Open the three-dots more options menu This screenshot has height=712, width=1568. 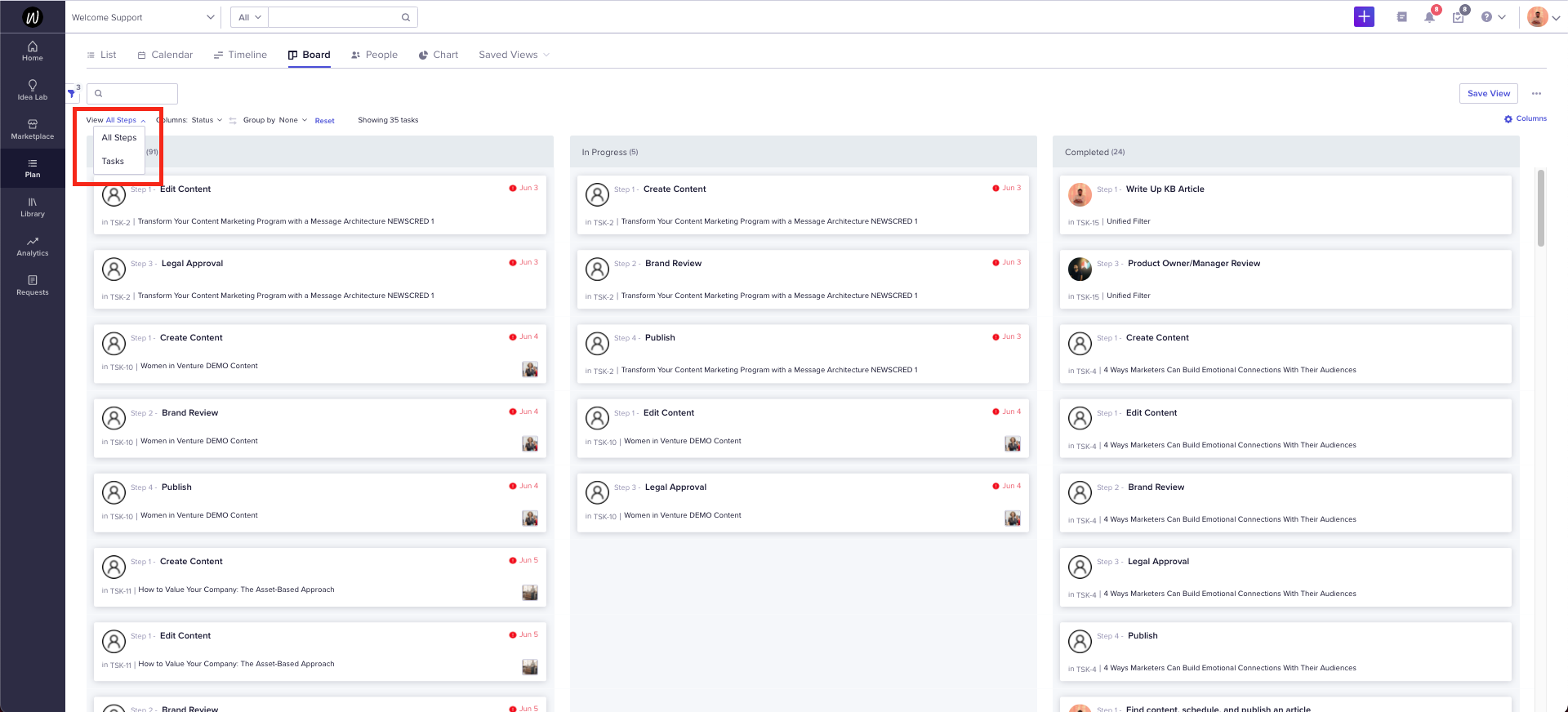(1536, 93)
